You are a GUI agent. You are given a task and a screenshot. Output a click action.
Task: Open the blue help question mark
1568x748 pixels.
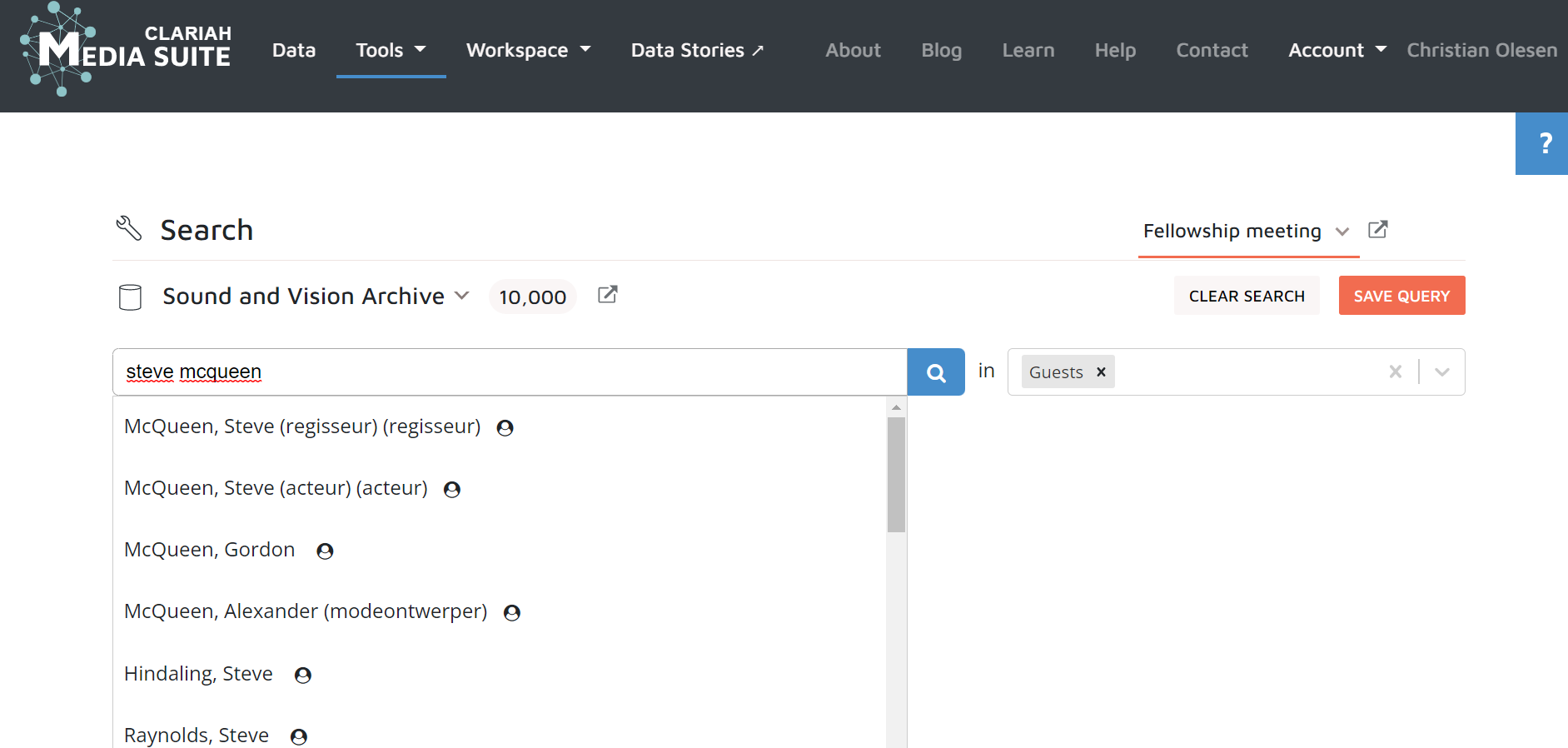(x=1543, y=143)
